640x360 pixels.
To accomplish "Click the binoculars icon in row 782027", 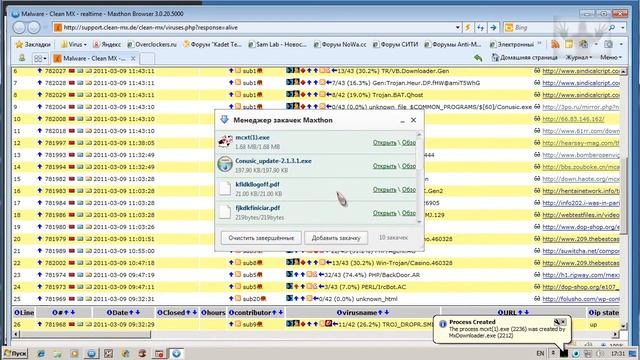I will 537,71.
